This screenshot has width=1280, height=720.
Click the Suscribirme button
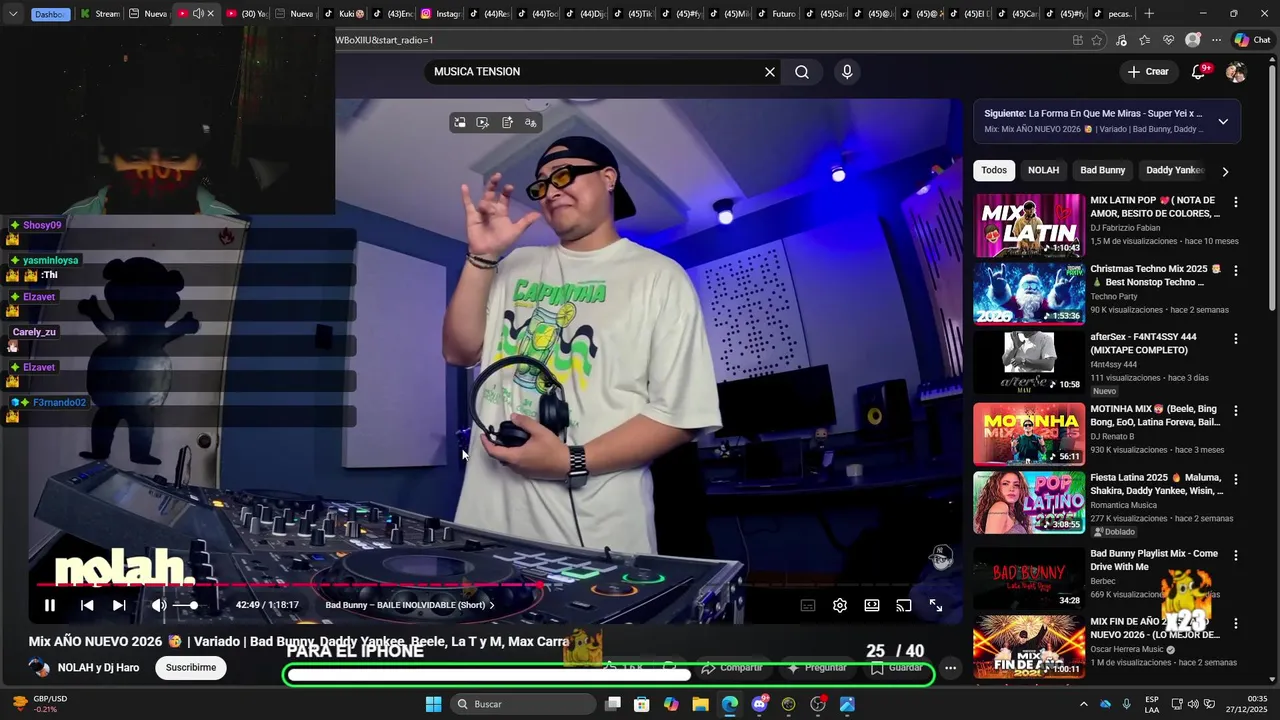(191, 667)
